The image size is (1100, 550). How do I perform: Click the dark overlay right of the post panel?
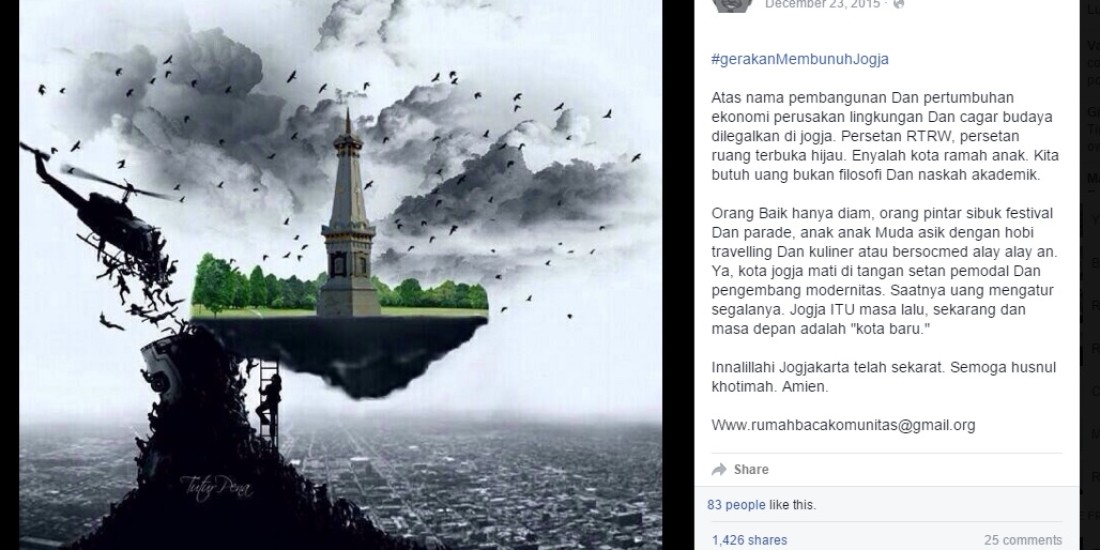coord(1089,275)
